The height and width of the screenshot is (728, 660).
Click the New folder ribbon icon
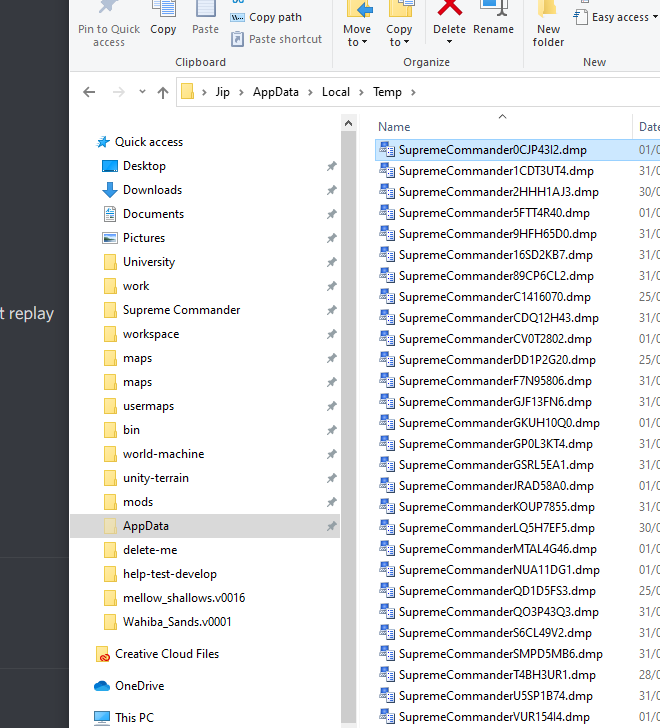tap(548, 8)
